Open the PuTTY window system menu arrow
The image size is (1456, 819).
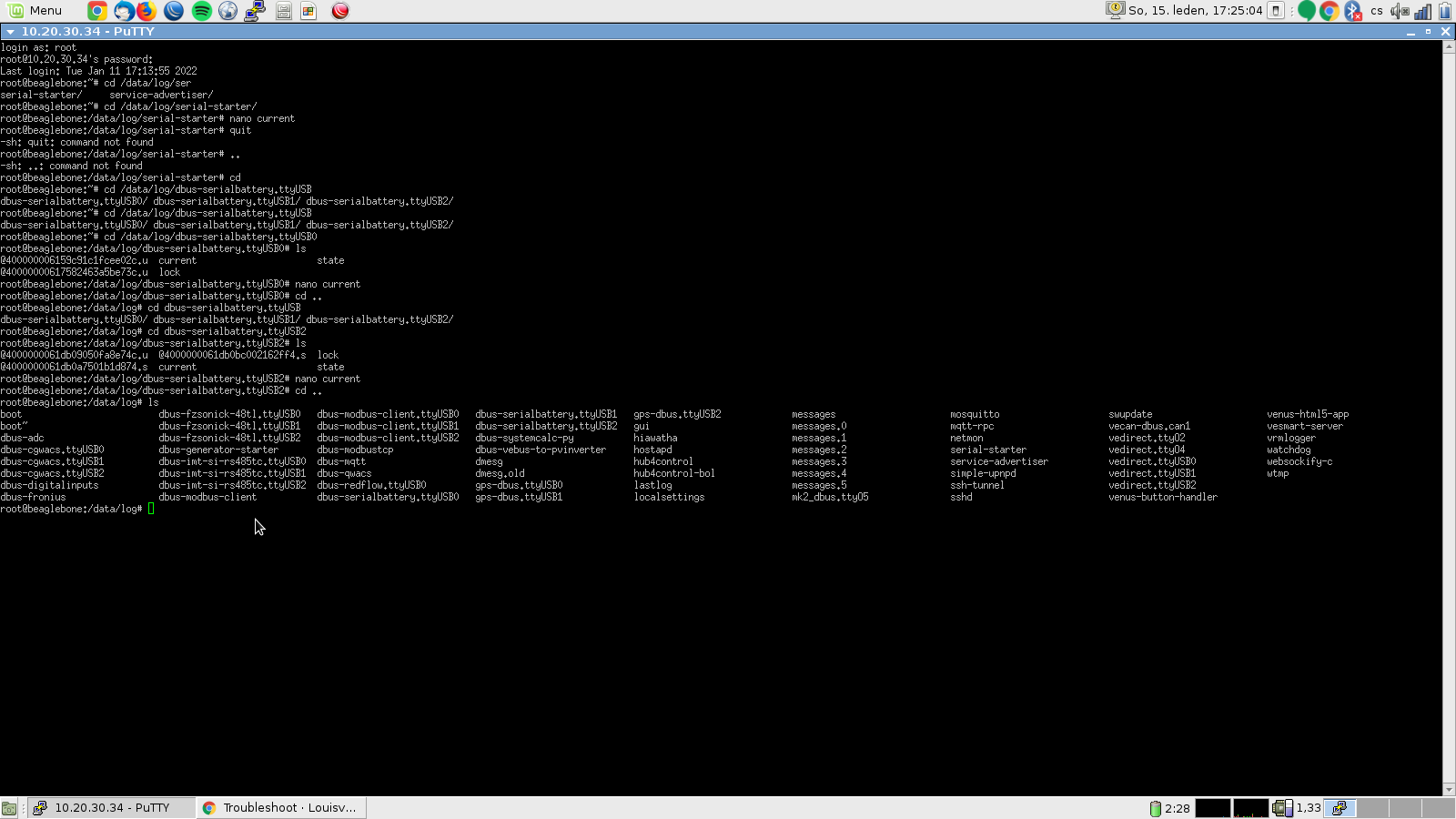pos(10,32)
